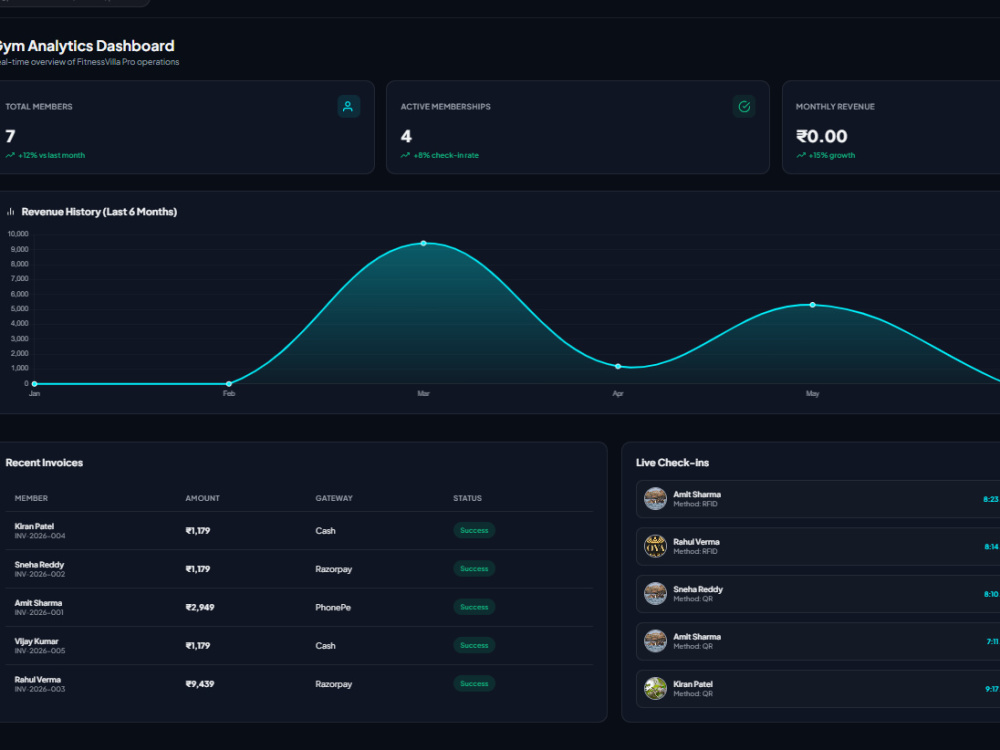Select the March data point on revenue chart
The height and width of the screenshot is (750, 1000).
click(423, 244)
